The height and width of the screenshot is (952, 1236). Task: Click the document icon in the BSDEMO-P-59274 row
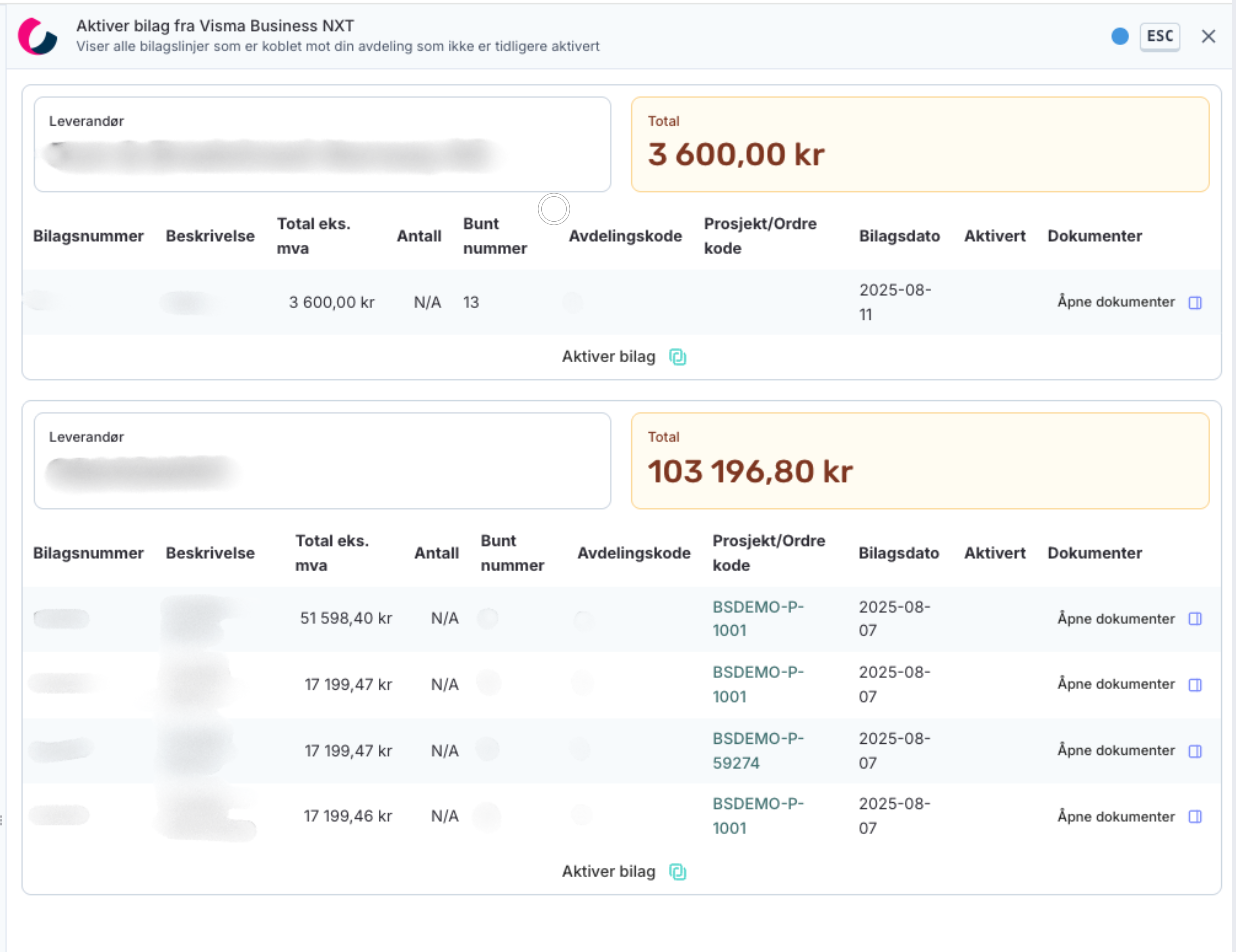[x=1194, y=751]
